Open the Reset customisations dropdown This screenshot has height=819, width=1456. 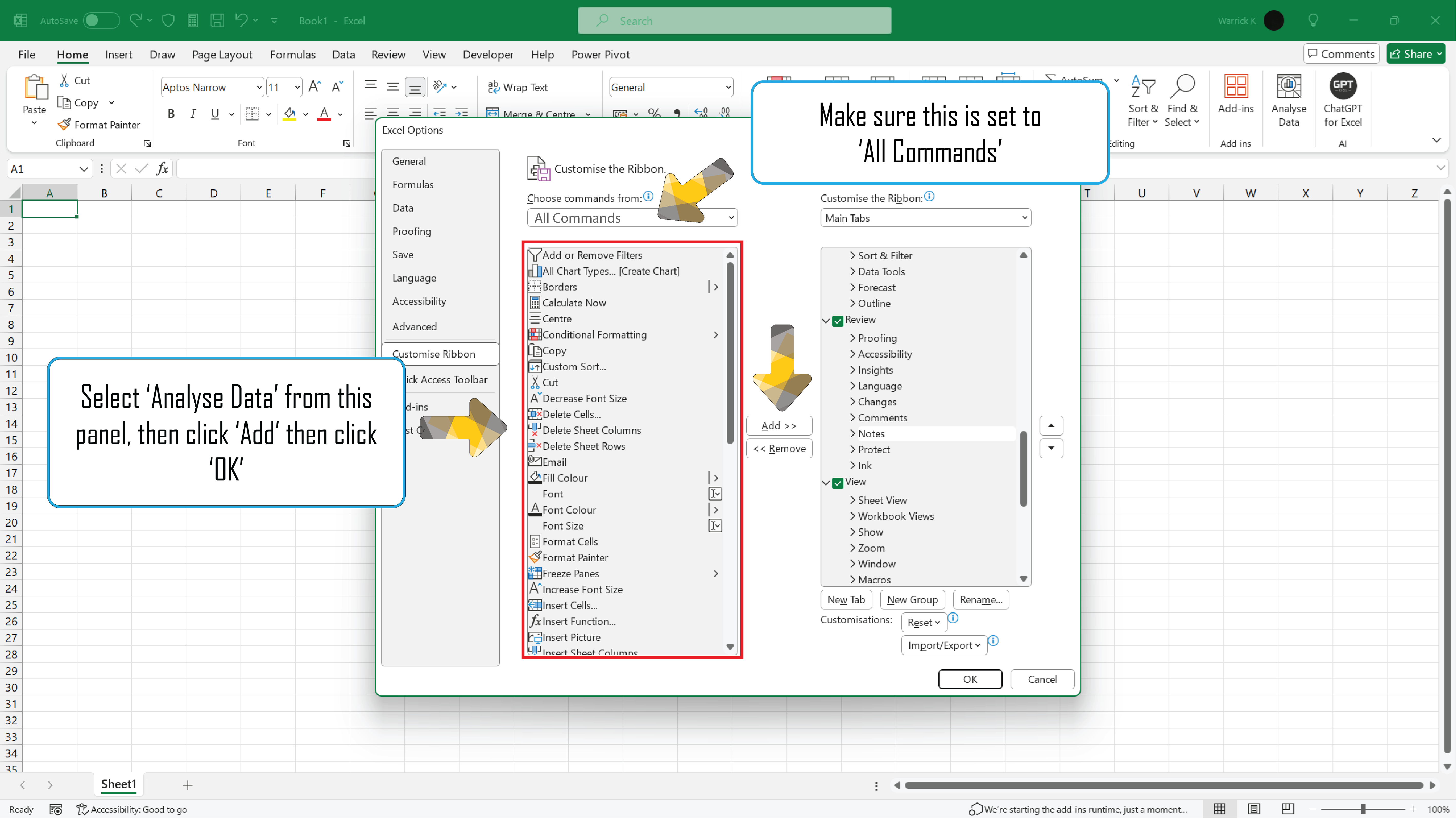(x=924, y=622)
